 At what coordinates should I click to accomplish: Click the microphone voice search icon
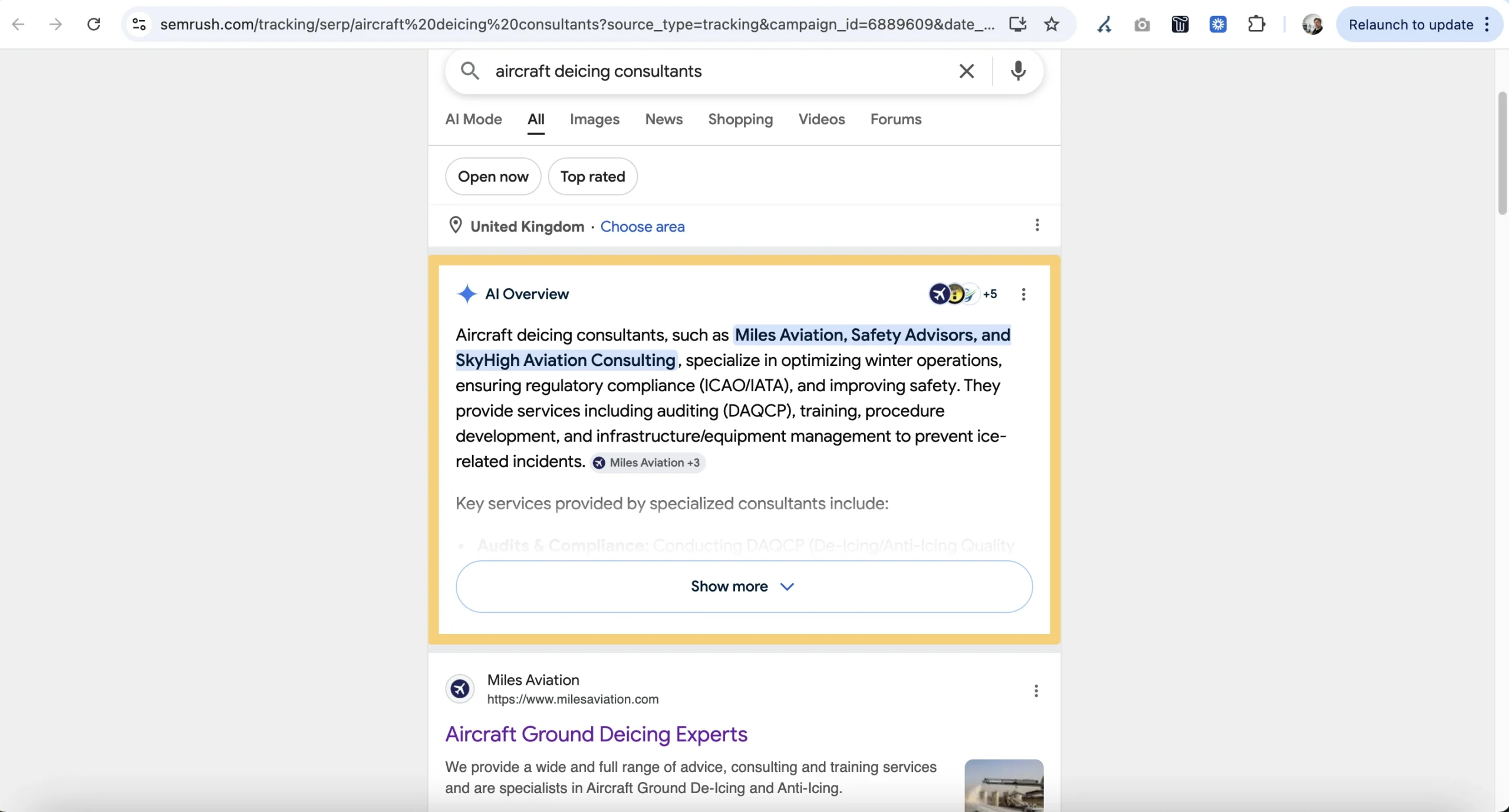tap(1018, 71)
